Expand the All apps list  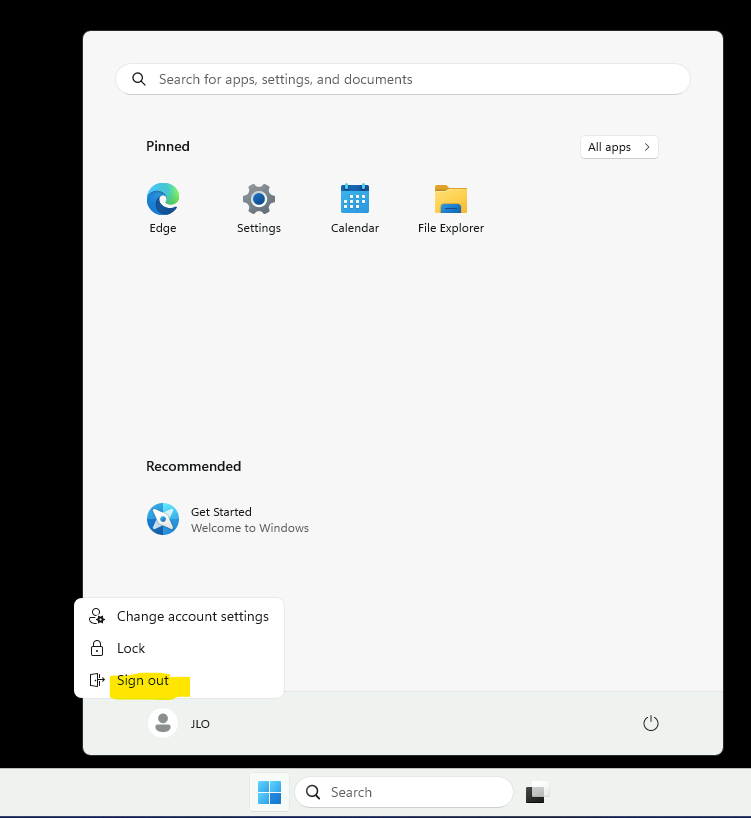pyautogui.click(x=619, y=147)
